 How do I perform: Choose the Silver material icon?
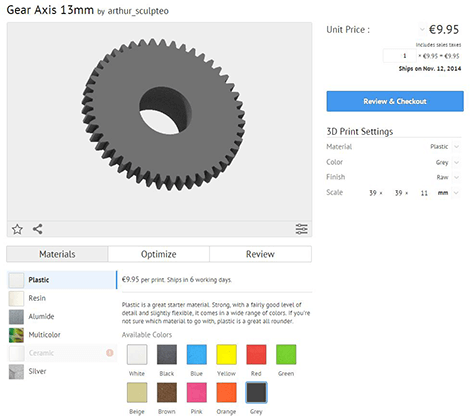click(16, 372)
